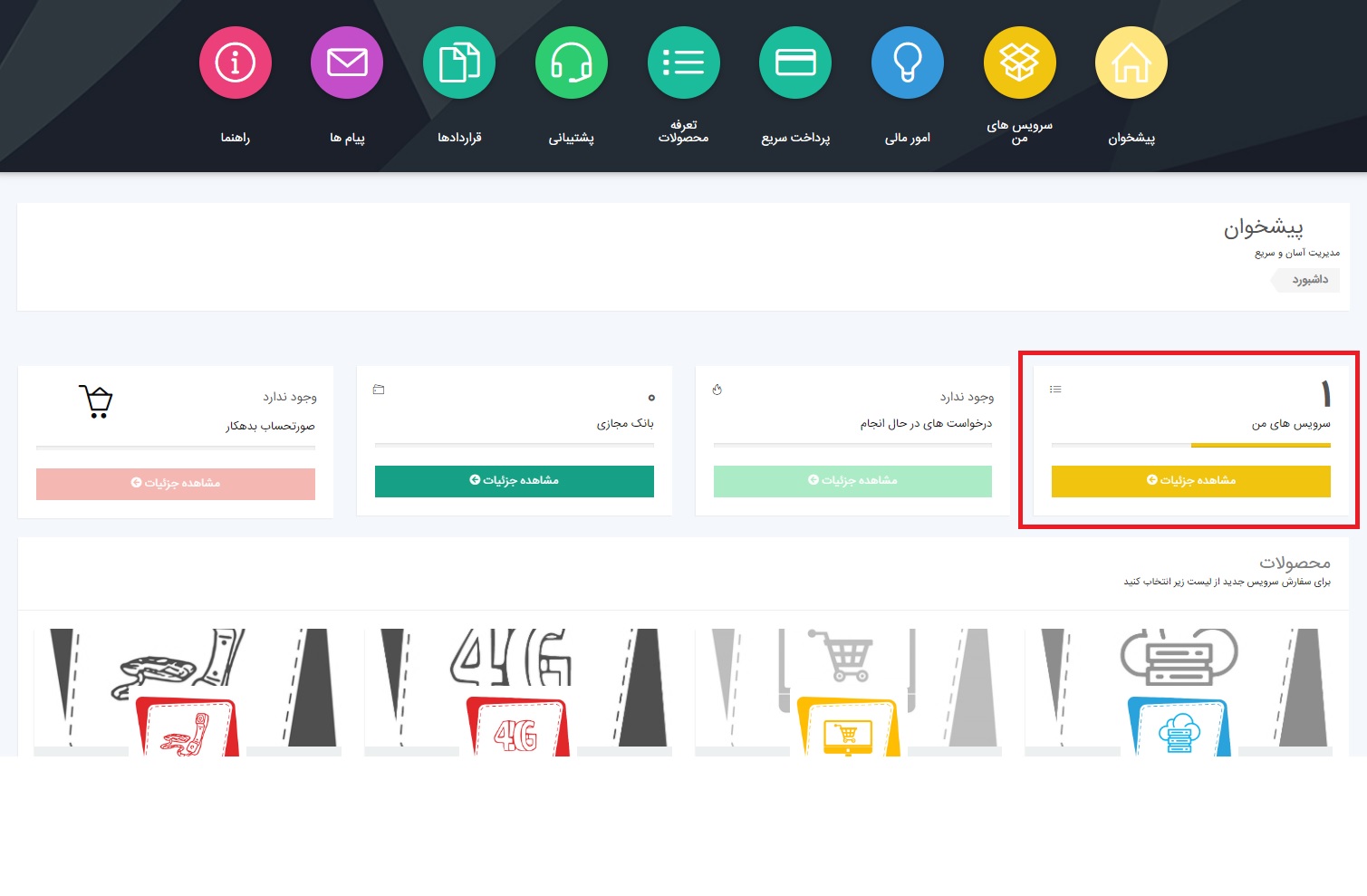Select the 4G internet product thumbnail
1367x896 pixels.
coord(518,691)
